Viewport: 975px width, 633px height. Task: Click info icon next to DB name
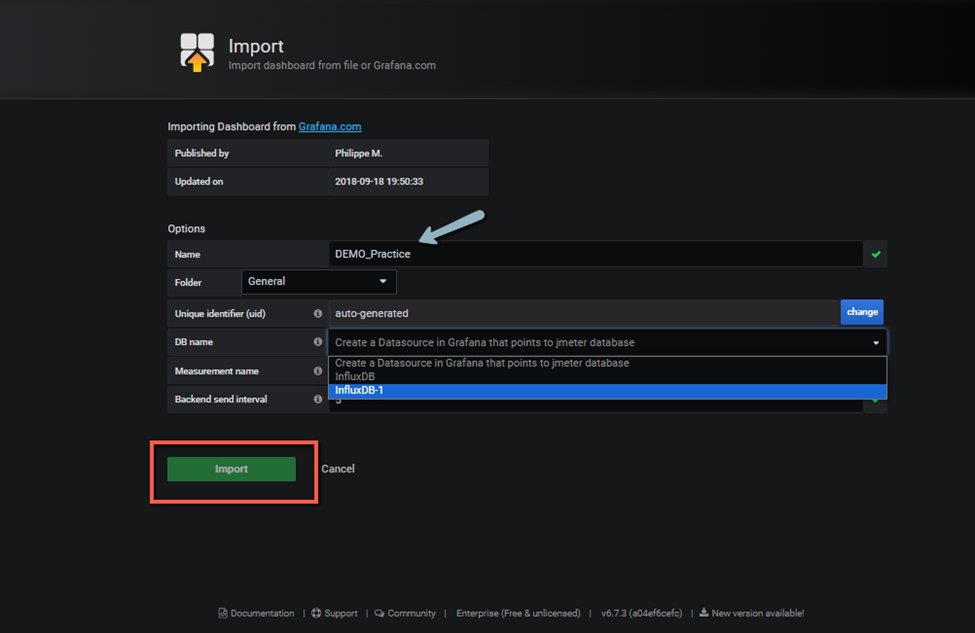click(318, 342)
